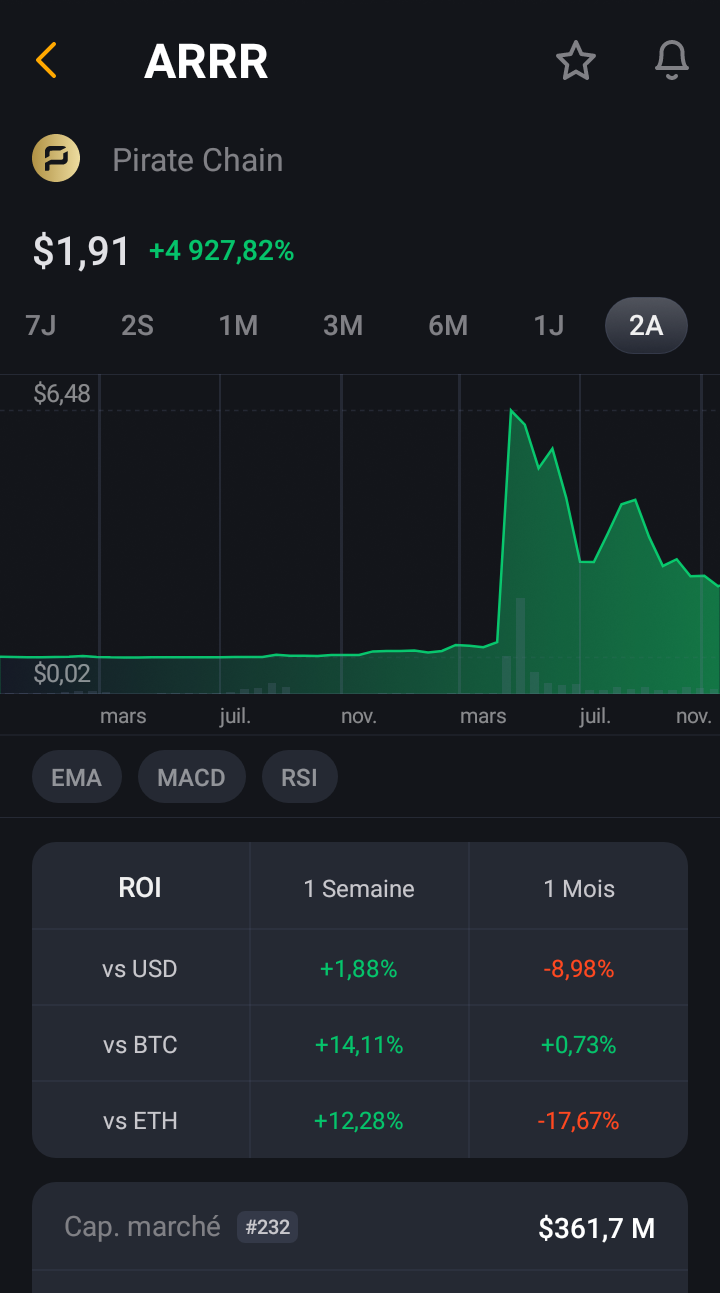720x1293 pixels.
Task: Click the 1 Semaine column header
Action: tap(359, 889)
